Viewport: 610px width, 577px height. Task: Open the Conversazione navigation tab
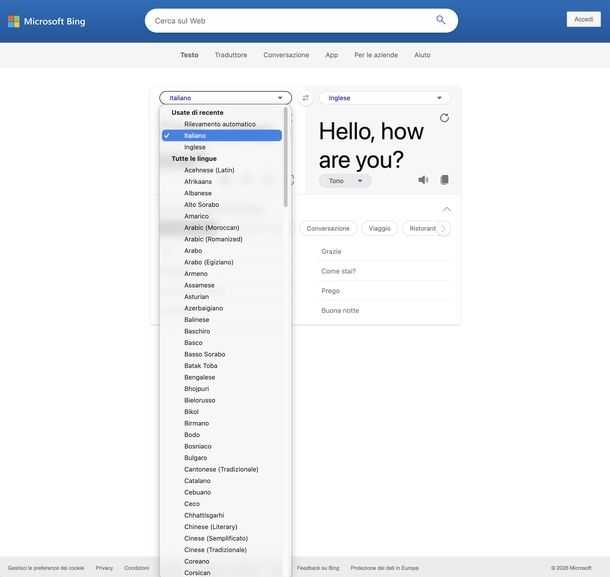[x=286, y=55]
